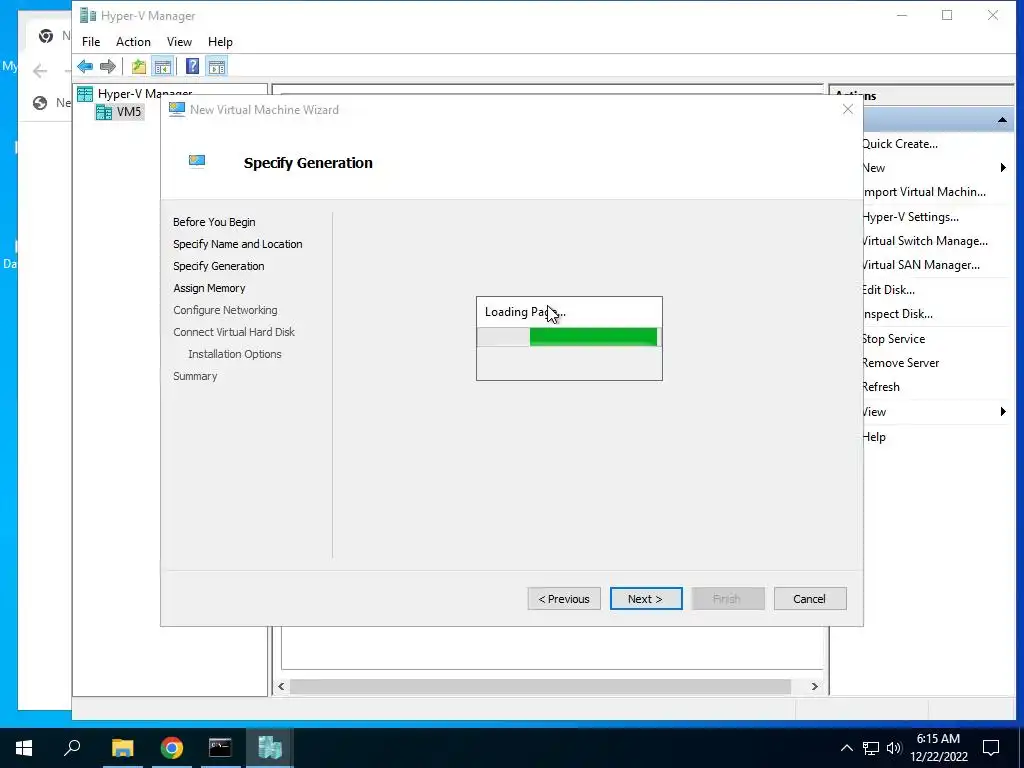Viewport: 1024px width, 768px height.
Task: Click Import Virtual Machine in Actions pane
Action: click(924, 192)
